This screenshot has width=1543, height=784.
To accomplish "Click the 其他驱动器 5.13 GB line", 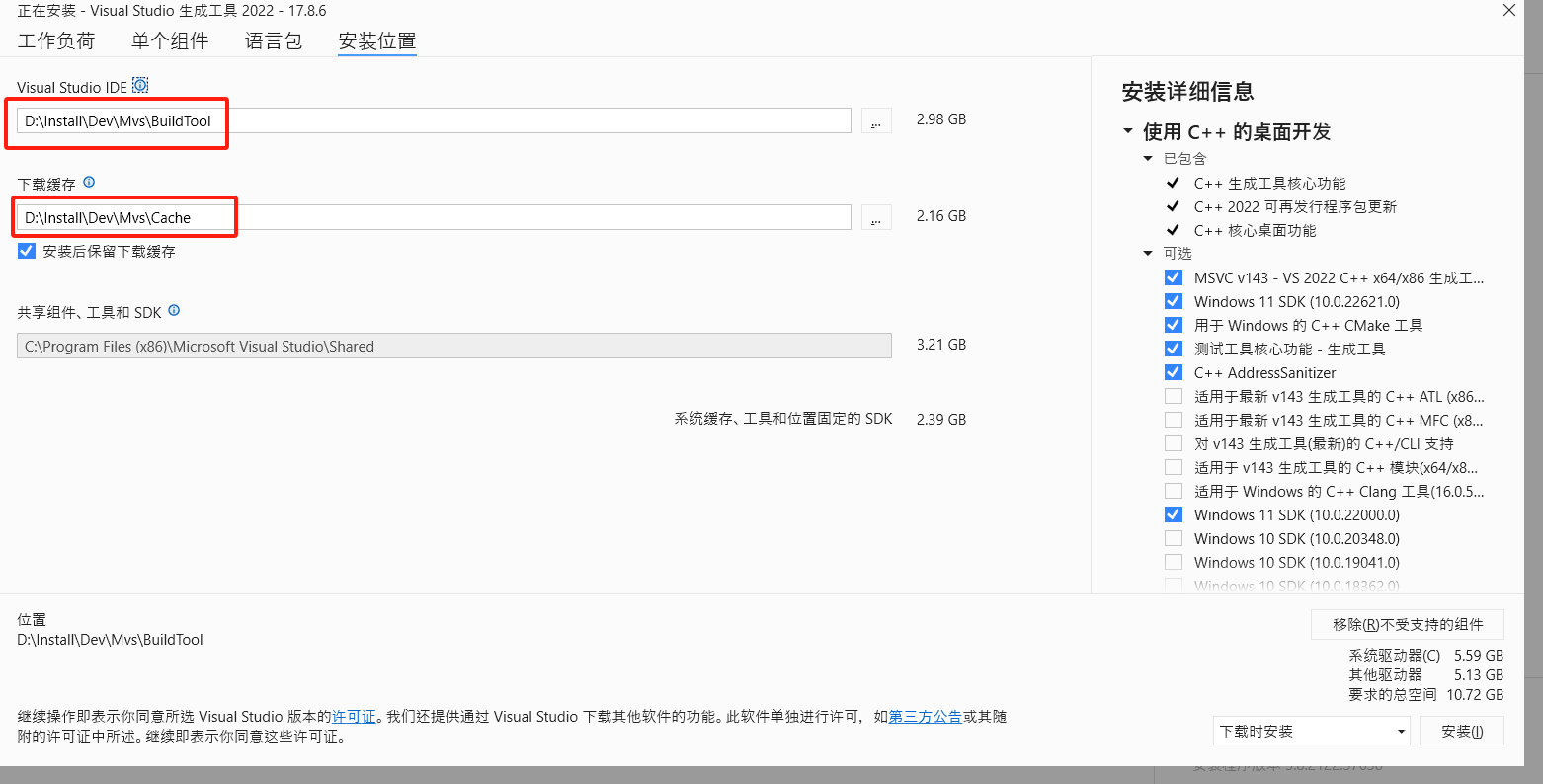I will click(1426, 675).
